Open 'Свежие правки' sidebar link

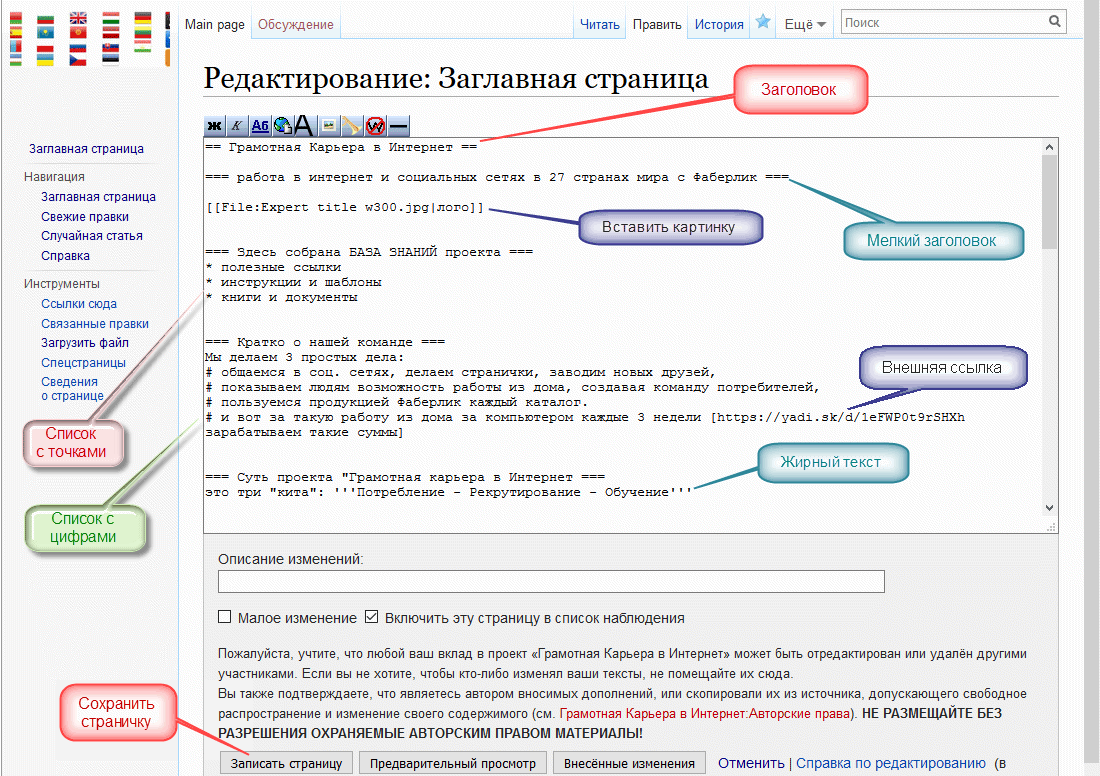coord(85,217)
